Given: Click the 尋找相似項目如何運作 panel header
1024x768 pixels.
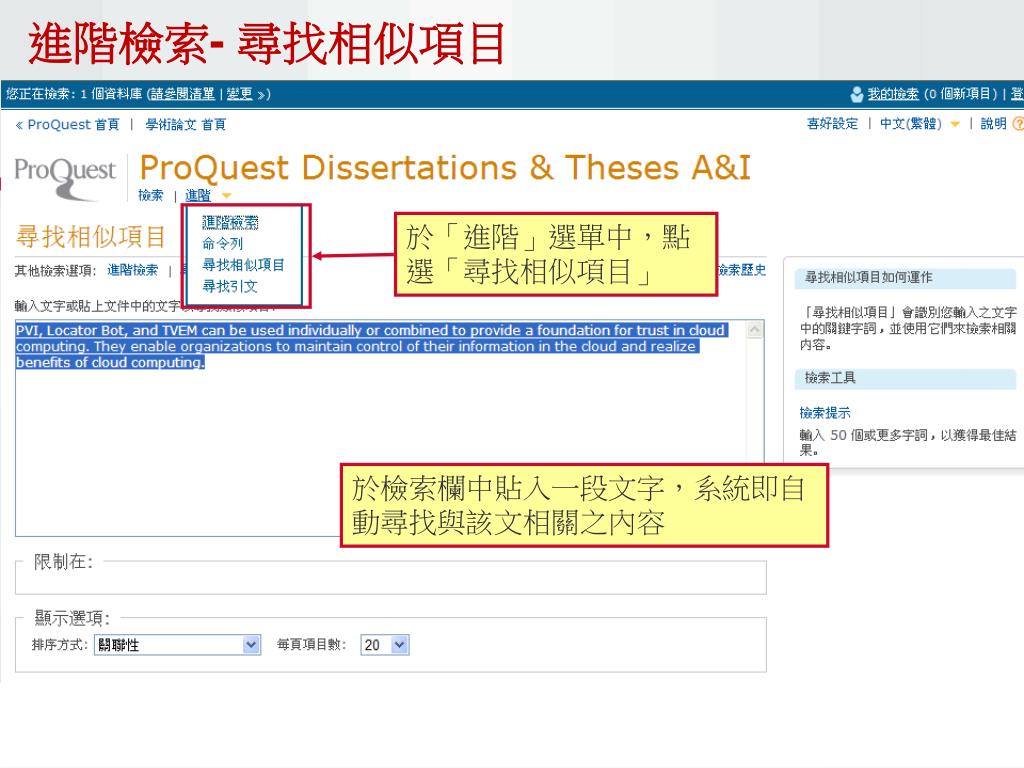Looking at the screenshot, I should point(905,278).
